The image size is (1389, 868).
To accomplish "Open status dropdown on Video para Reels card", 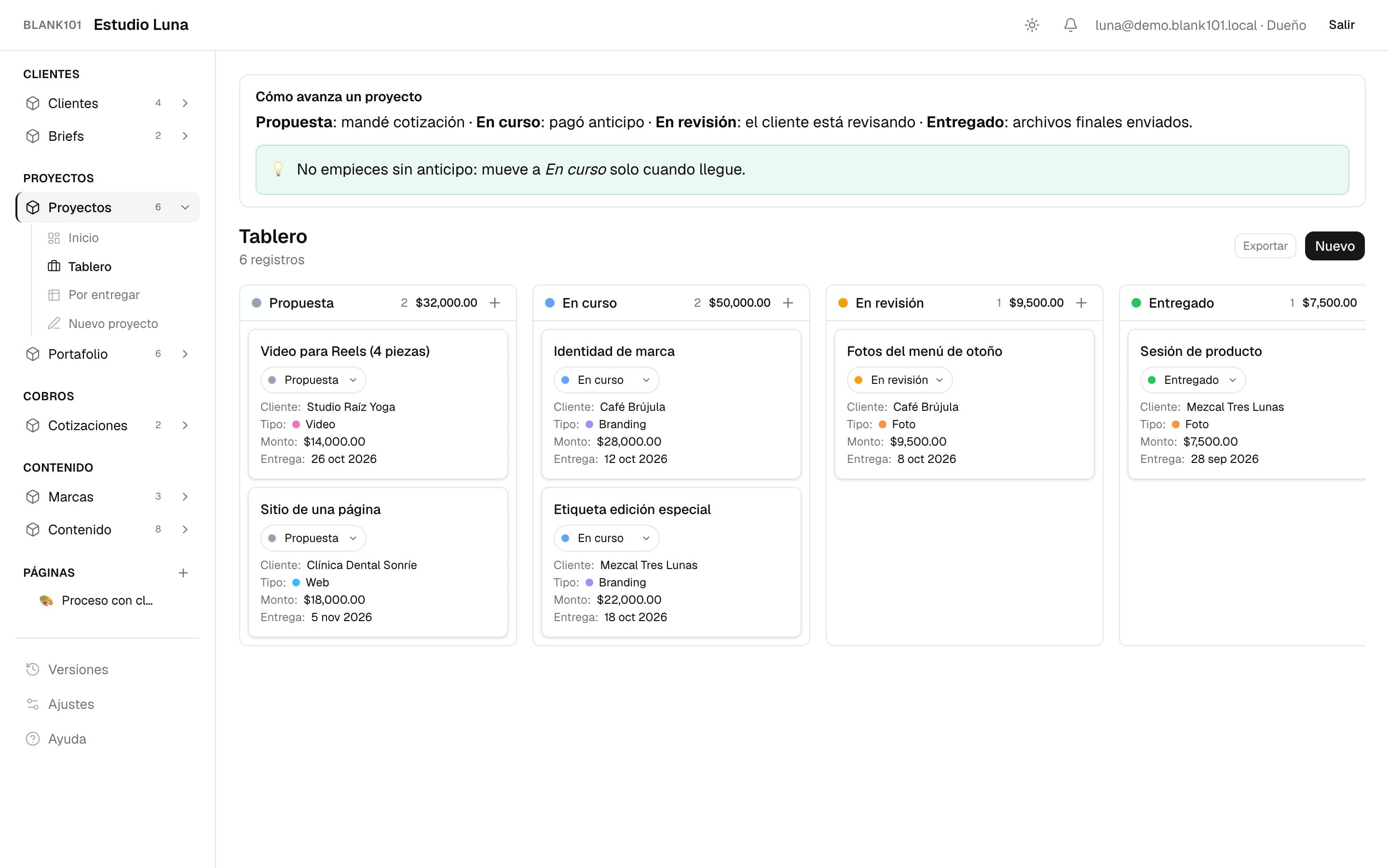I will tap(313, 380).
